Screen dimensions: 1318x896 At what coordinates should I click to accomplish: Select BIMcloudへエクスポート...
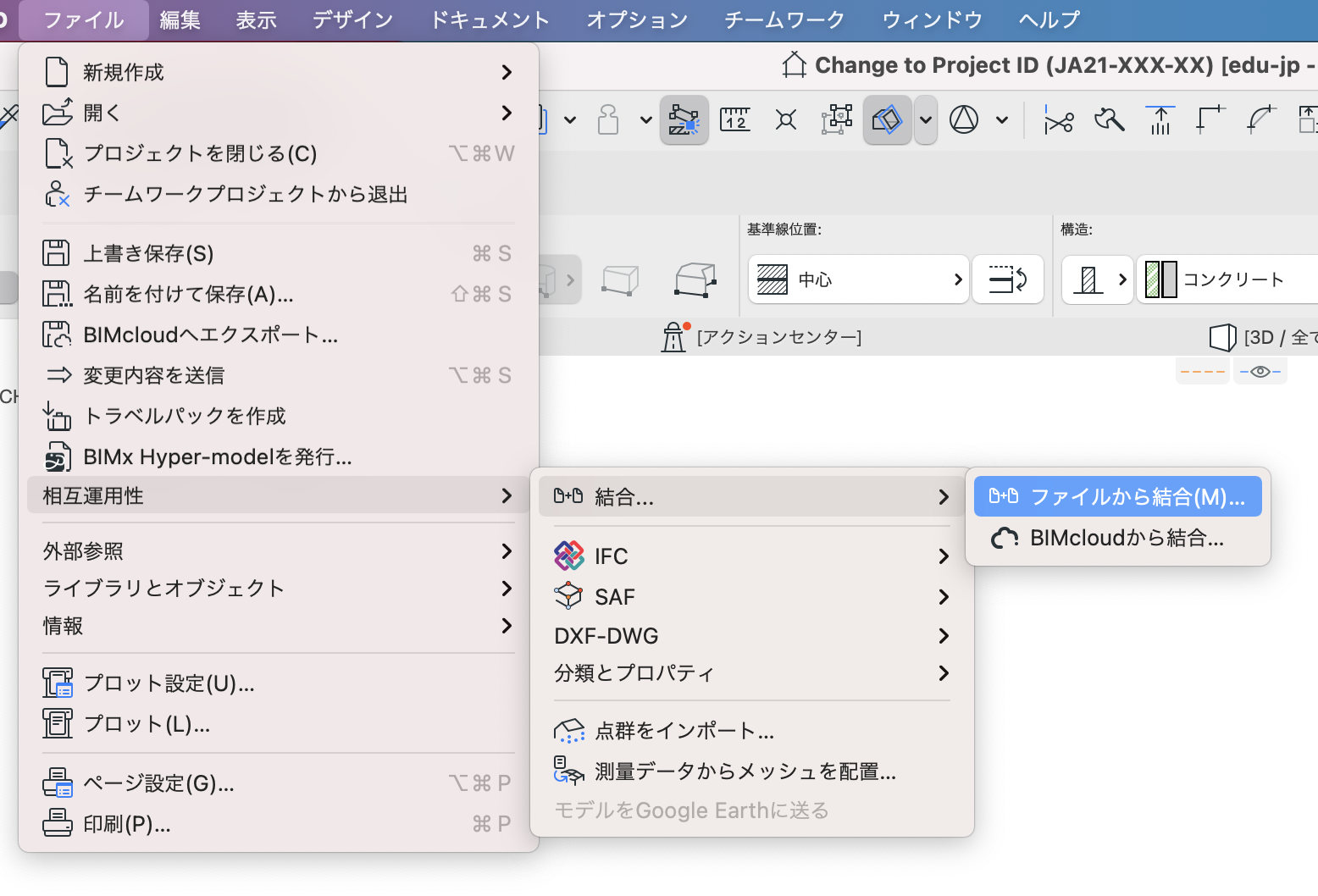coord(278,335)
